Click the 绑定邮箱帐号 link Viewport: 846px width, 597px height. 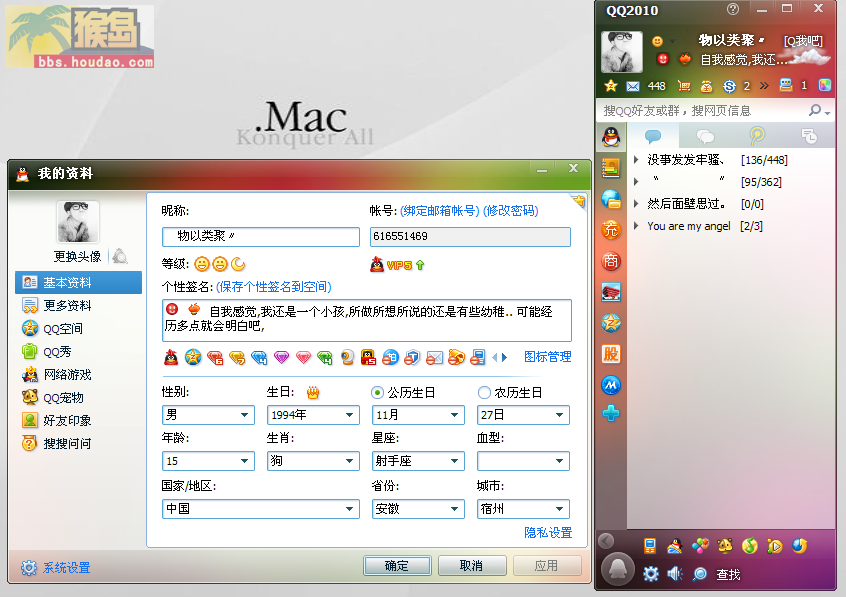tap(440, 211)
